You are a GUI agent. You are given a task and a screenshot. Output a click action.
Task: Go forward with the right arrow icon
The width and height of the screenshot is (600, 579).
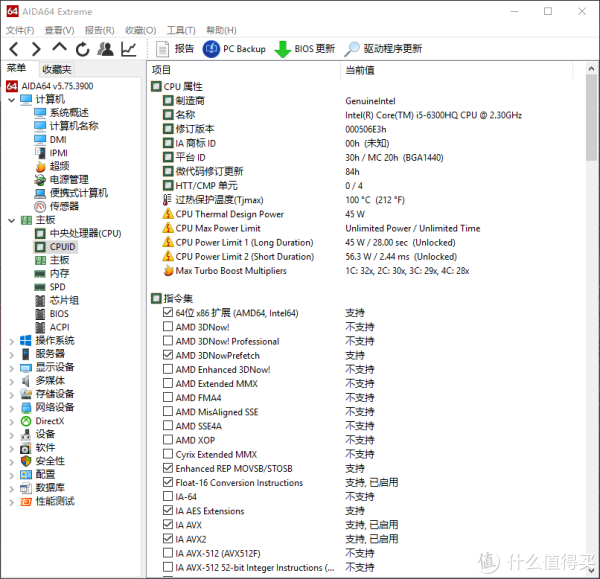coord(36,49)
